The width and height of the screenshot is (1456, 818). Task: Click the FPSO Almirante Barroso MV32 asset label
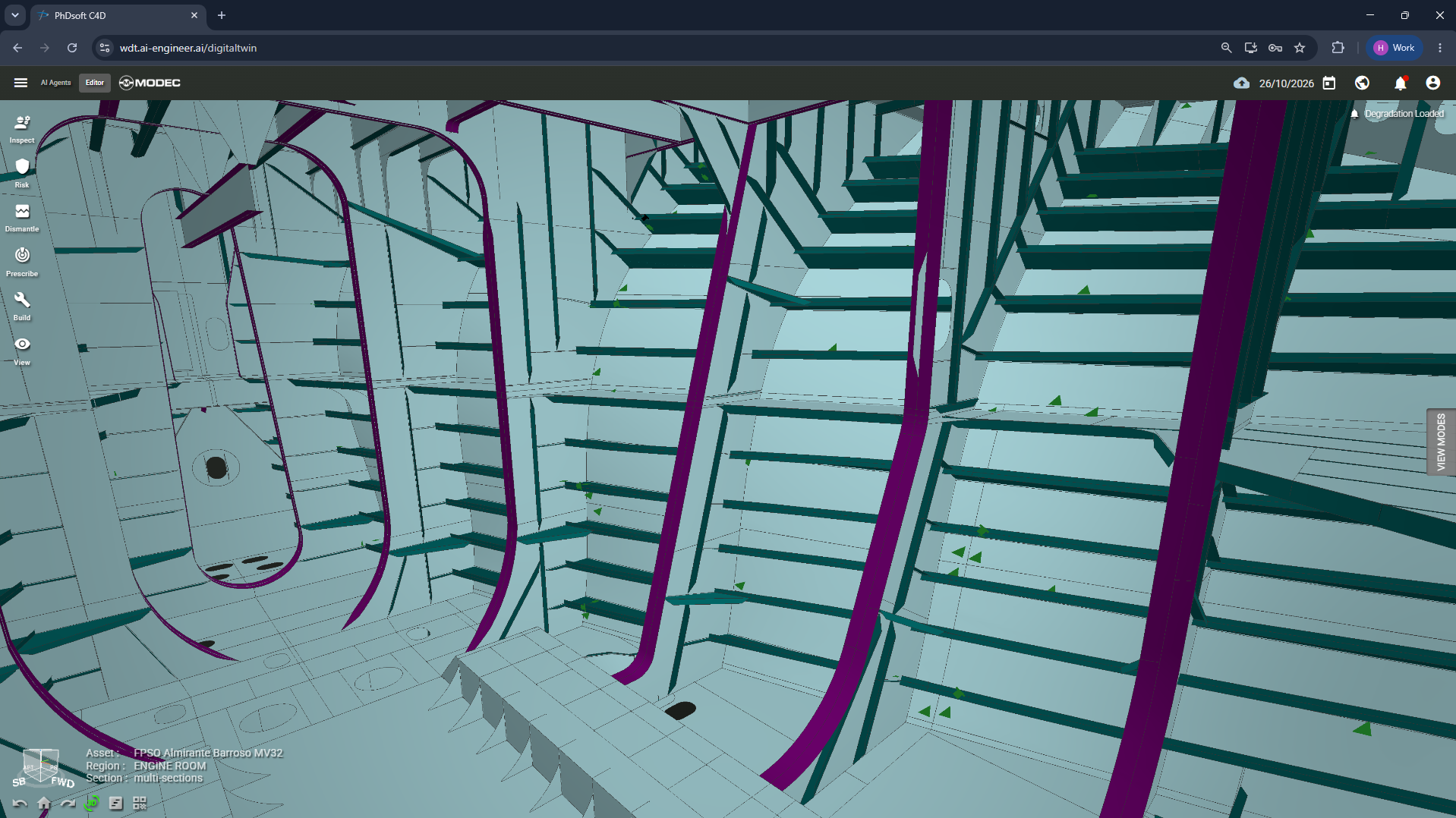(x=208, y=753)
